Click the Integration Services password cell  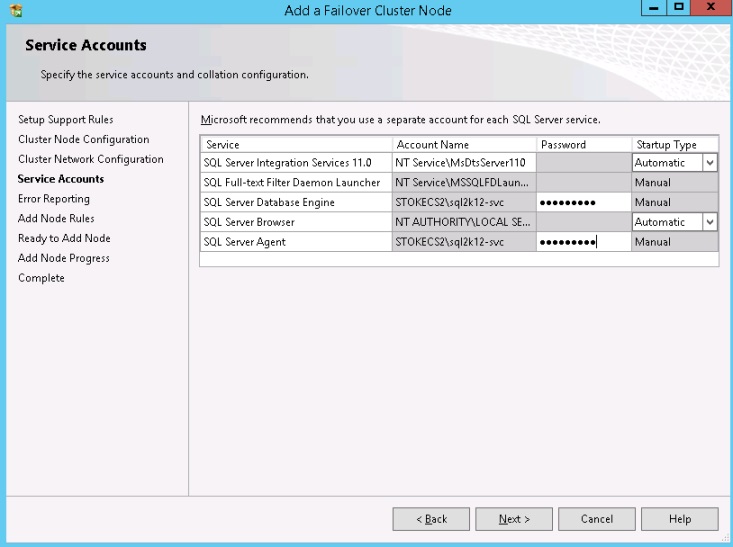click(583, 163)
